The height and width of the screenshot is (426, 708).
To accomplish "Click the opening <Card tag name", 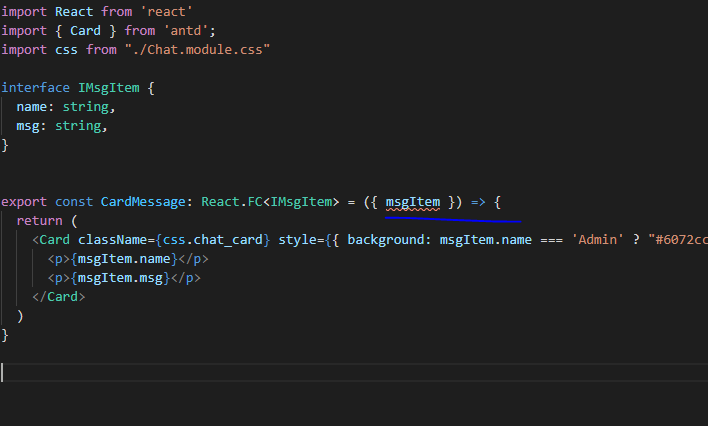I will (55, 240).
